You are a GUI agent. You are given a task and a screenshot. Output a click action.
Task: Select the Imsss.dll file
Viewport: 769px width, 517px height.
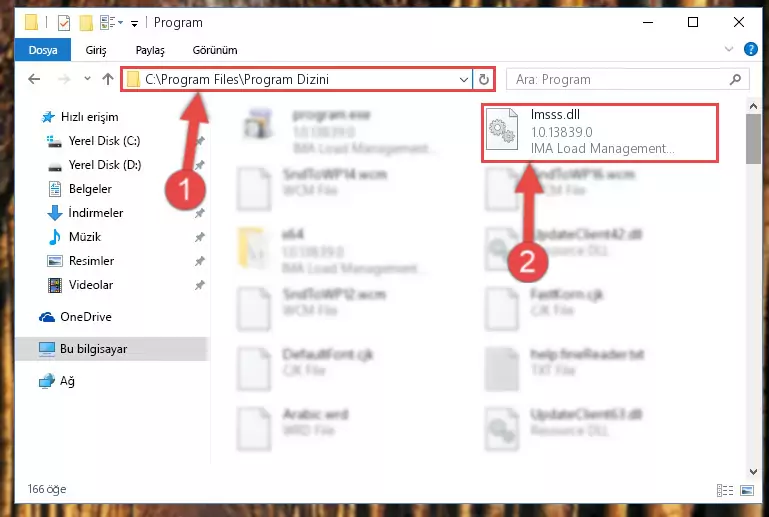[x=600, y=132]
